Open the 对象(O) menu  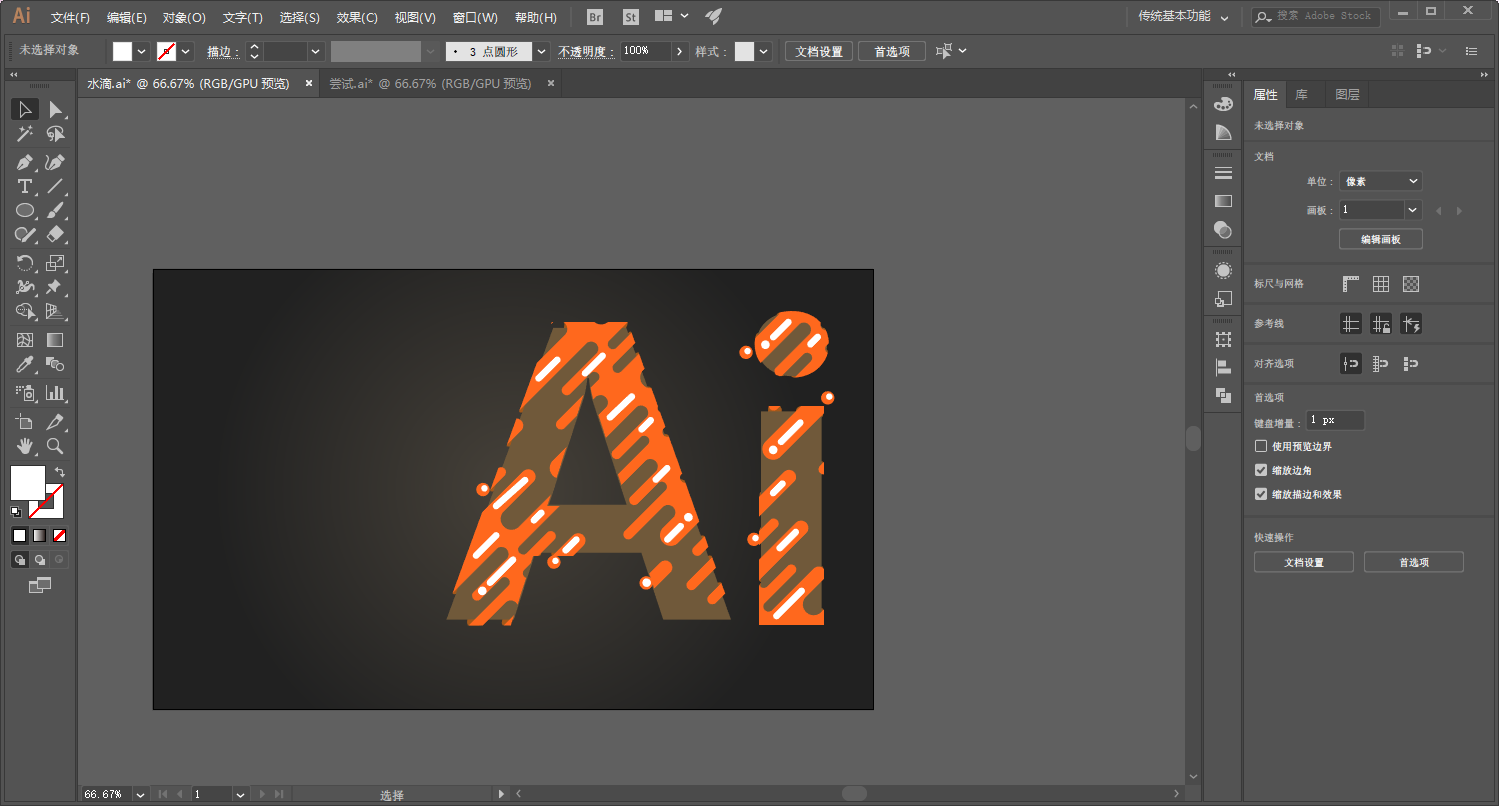click(184, 17)
